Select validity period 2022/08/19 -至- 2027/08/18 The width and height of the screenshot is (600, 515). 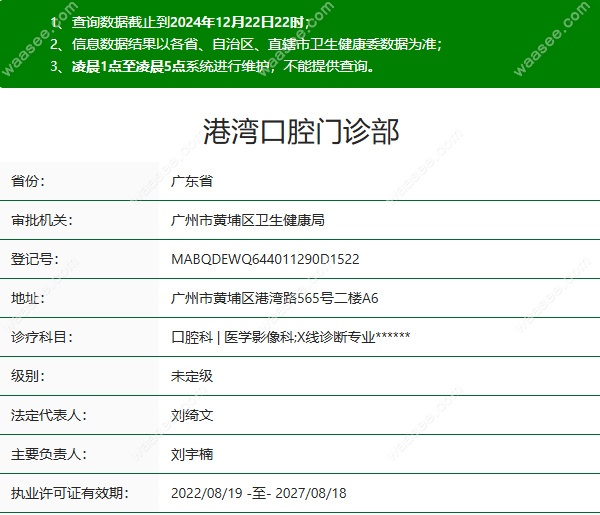259,493
